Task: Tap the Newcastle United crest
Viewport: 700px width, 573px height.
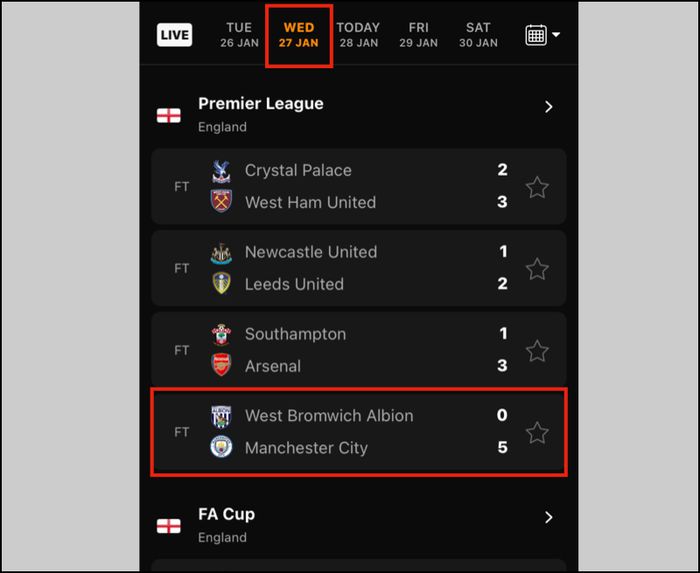Action: pyautogui.click(x=221, y=253)
